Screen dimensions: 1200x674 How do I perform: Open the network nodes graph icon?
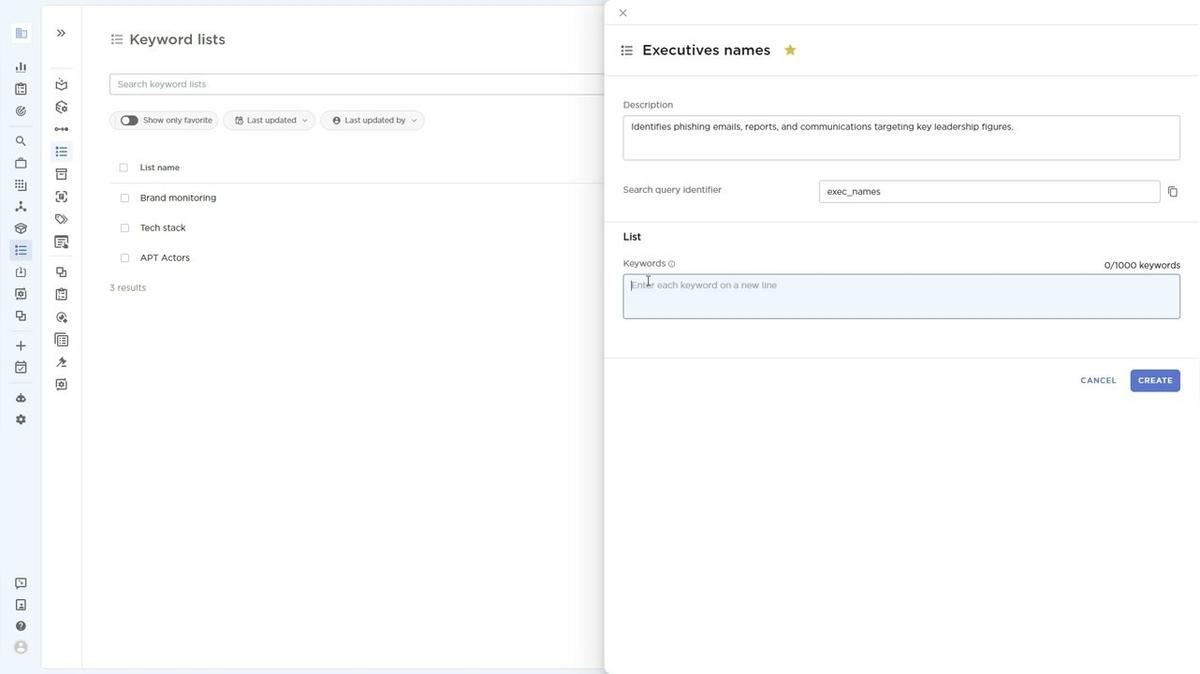(x=21, y=207)
